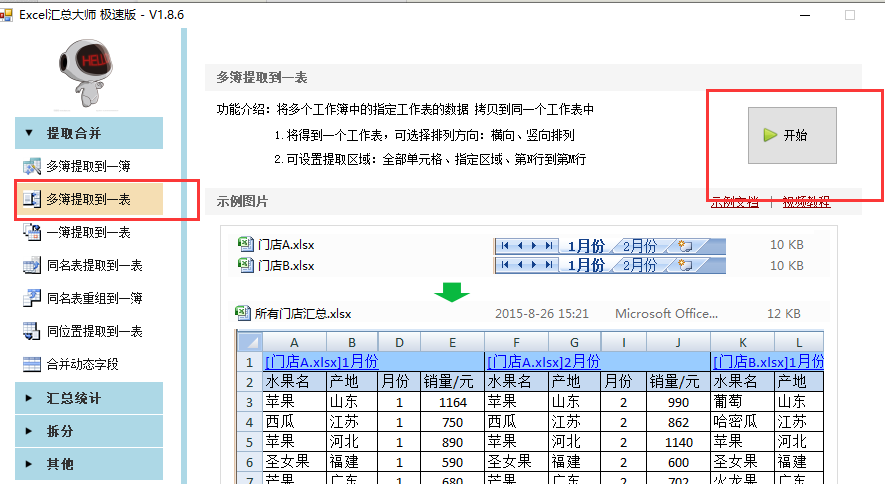The height and width of the screenshot is (484, 885).
Task: Click the 门店B.xlsx filename
Action: click(x=286, y=266)
